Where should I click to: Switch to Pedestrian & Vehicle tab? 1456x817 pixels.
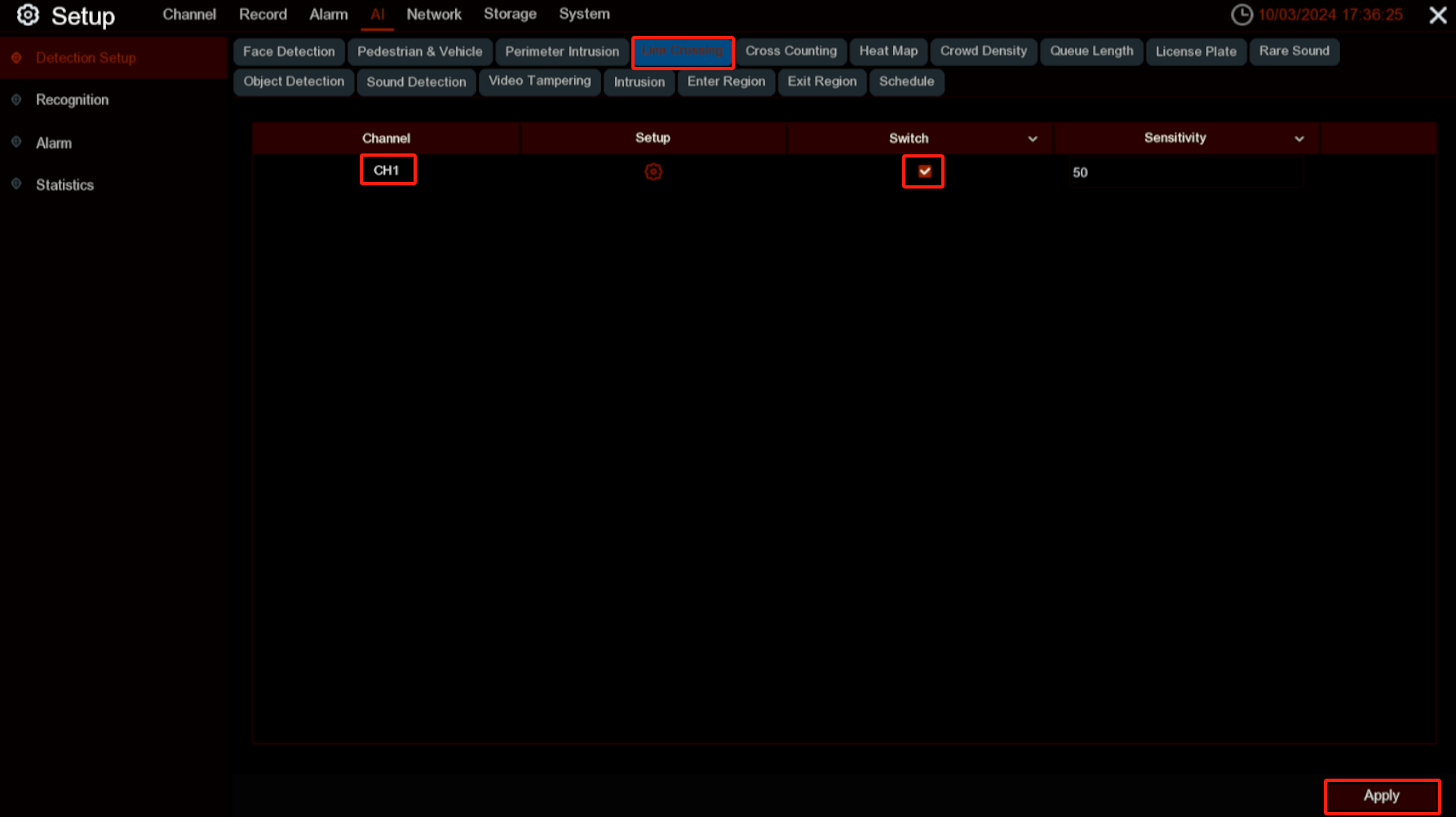(420, 51)
